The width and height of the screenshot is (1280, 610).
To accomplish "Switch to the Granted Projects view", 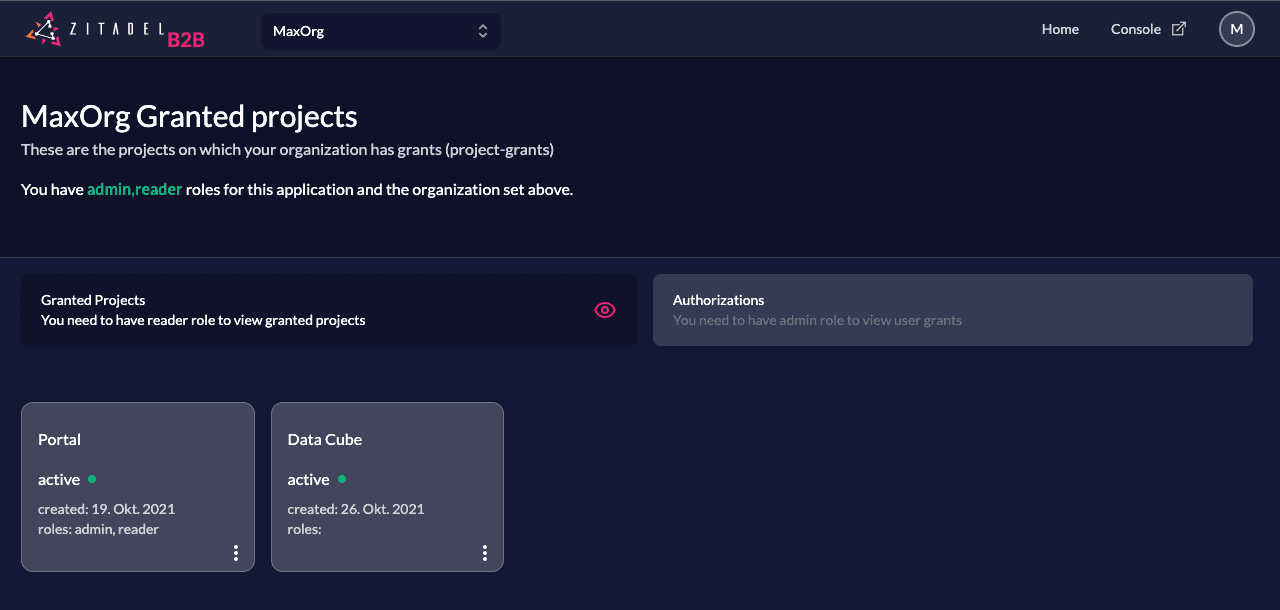I will [x=300, y=310].
